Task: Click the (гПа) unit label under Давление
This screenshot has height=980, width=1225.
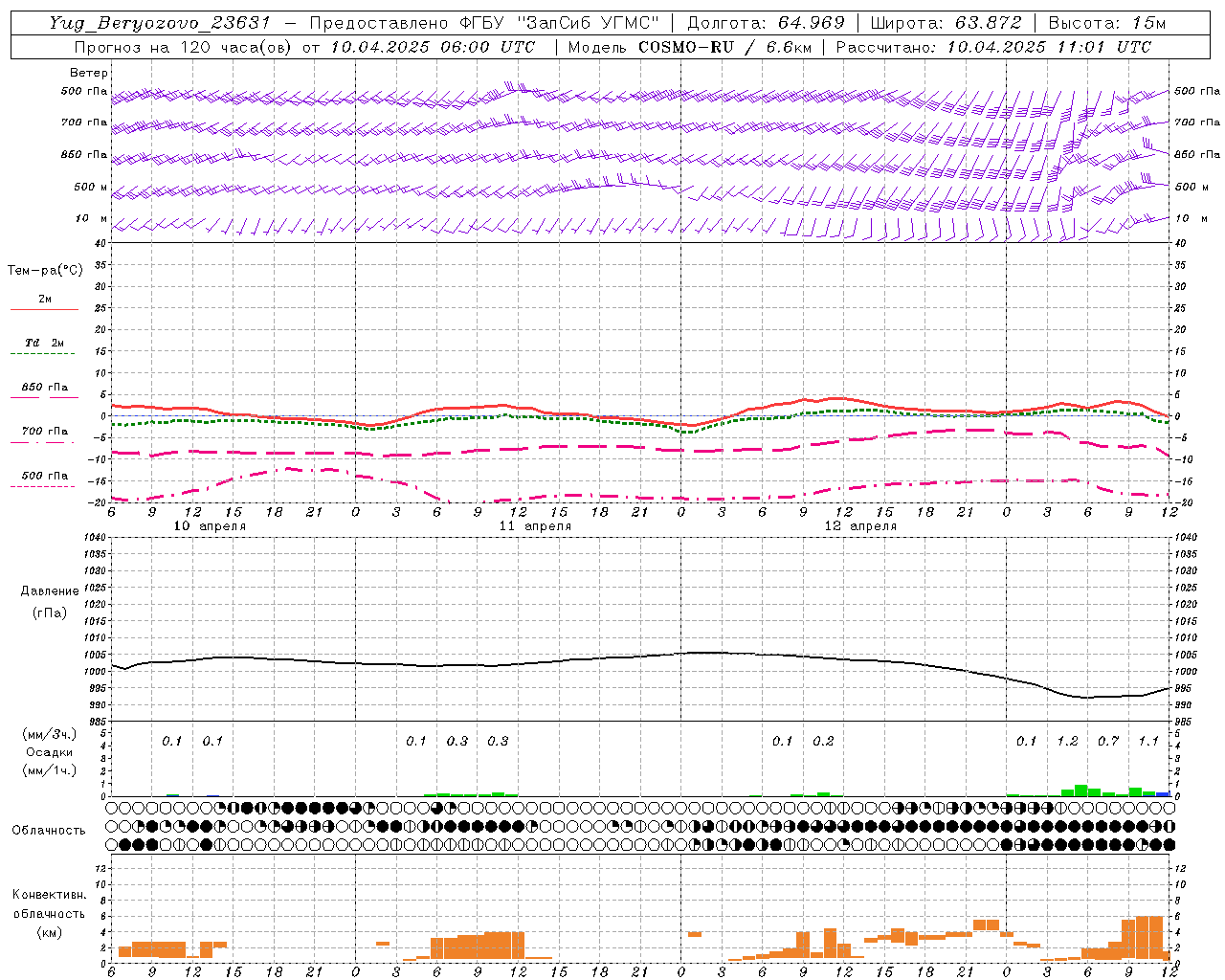Action: (50, 612)
